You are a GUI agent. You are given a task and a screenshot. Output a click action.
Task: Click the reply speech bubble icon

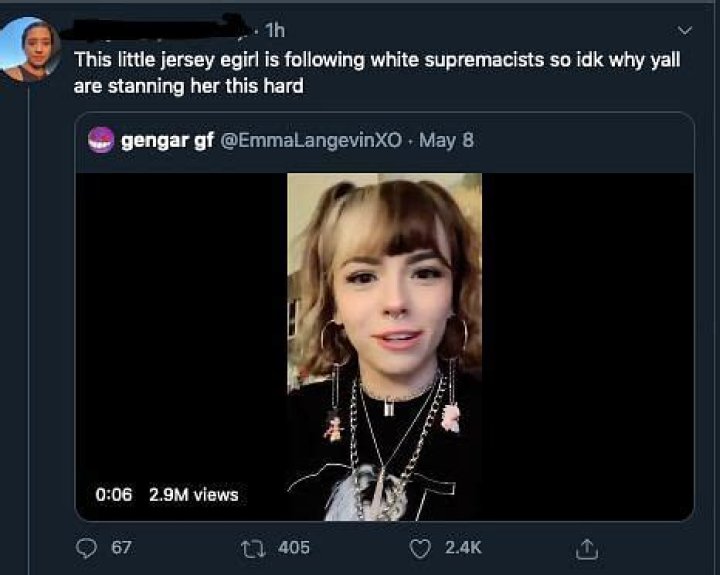pyautogui.click(x=87, y=547)
